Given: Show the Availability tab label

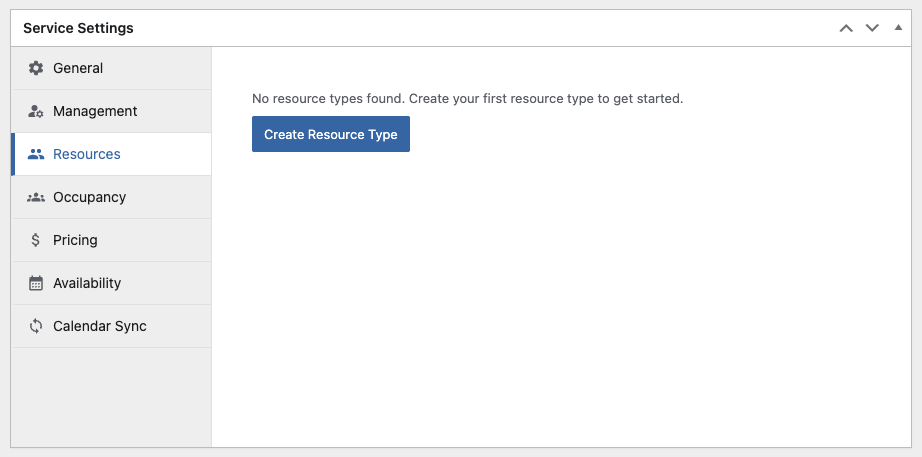Looking at the screenshot, I should point(87,283).
